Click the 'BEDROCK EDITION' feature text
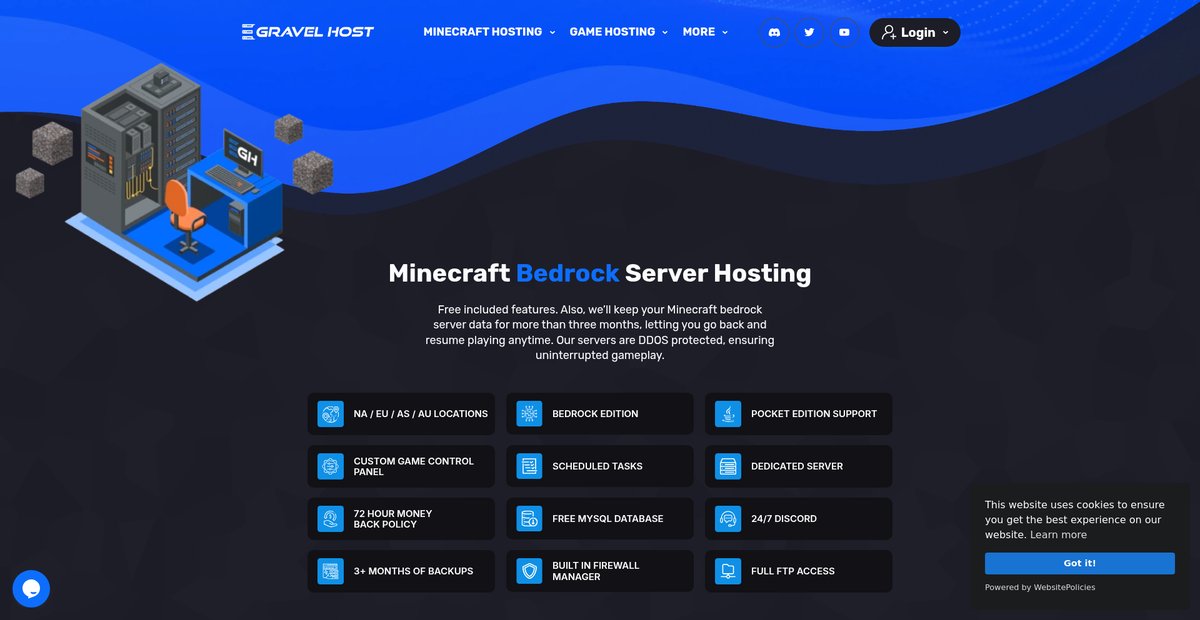Screen dimensions: 1200x620 point(595,414)
